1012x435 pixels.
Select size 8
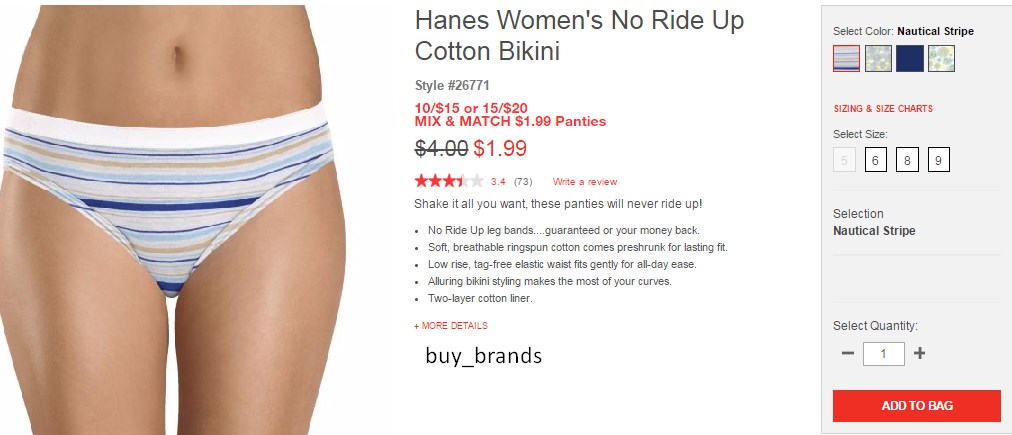point(907,159)
